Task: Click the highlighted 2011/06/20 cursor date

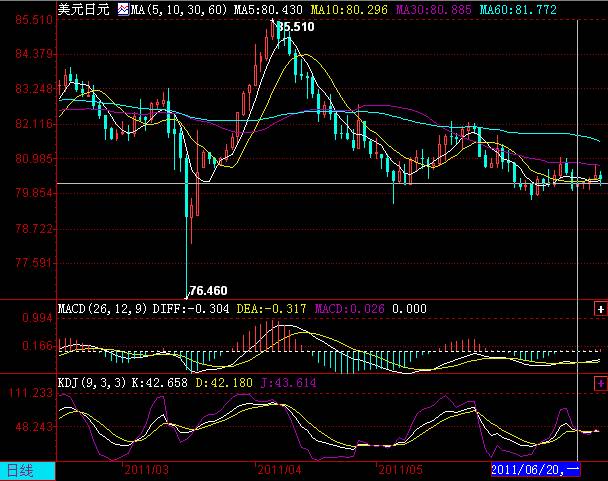Action: (535, 470)
